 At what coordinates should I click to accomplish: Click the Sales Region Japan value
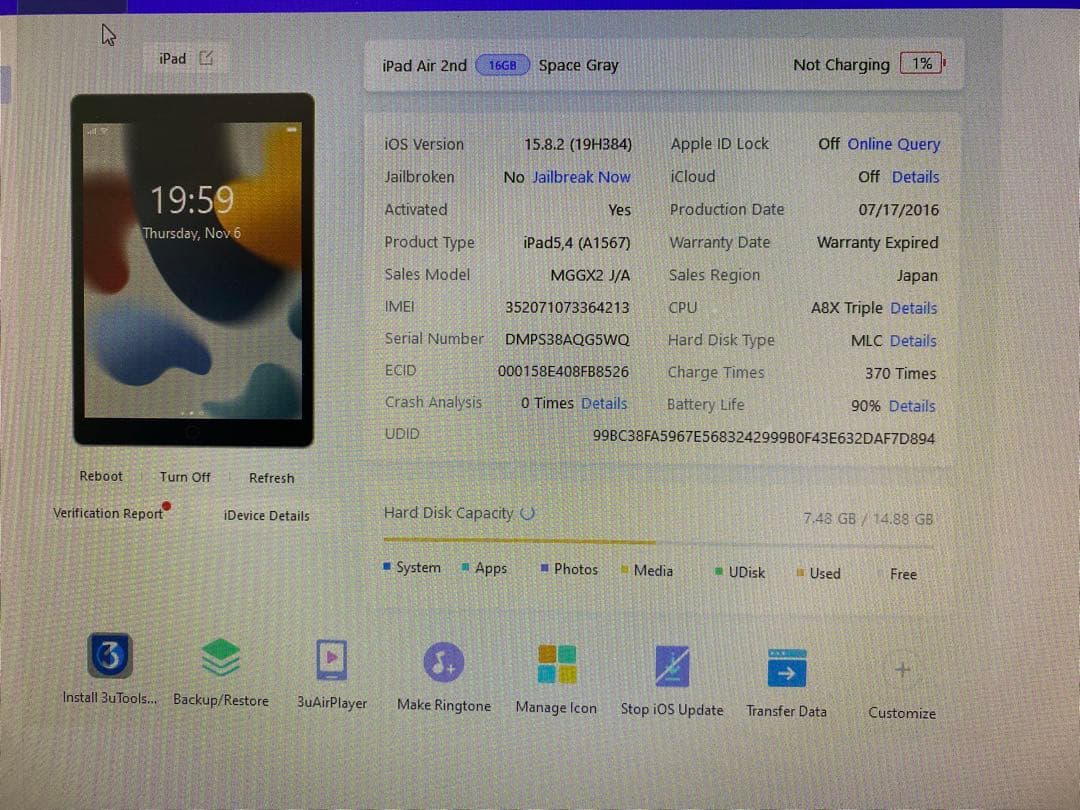click(x=917, y=276)
